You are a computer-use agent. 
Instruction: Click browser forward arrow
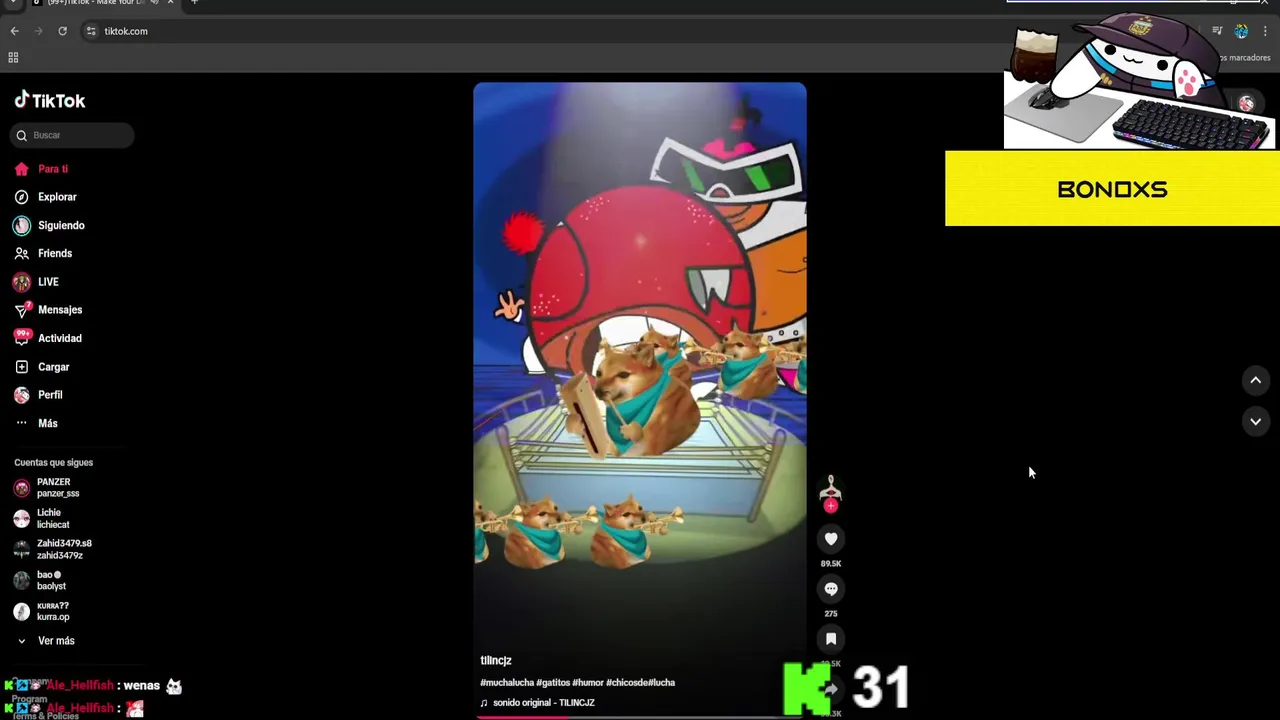pyautogui.click(x=39, y=31)
